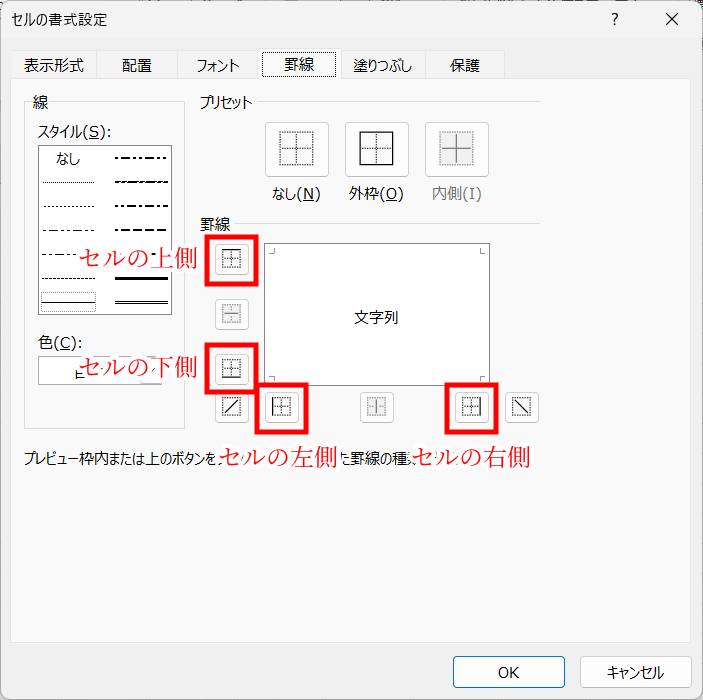Select the thin solid line style

click(x=68, y=302)
